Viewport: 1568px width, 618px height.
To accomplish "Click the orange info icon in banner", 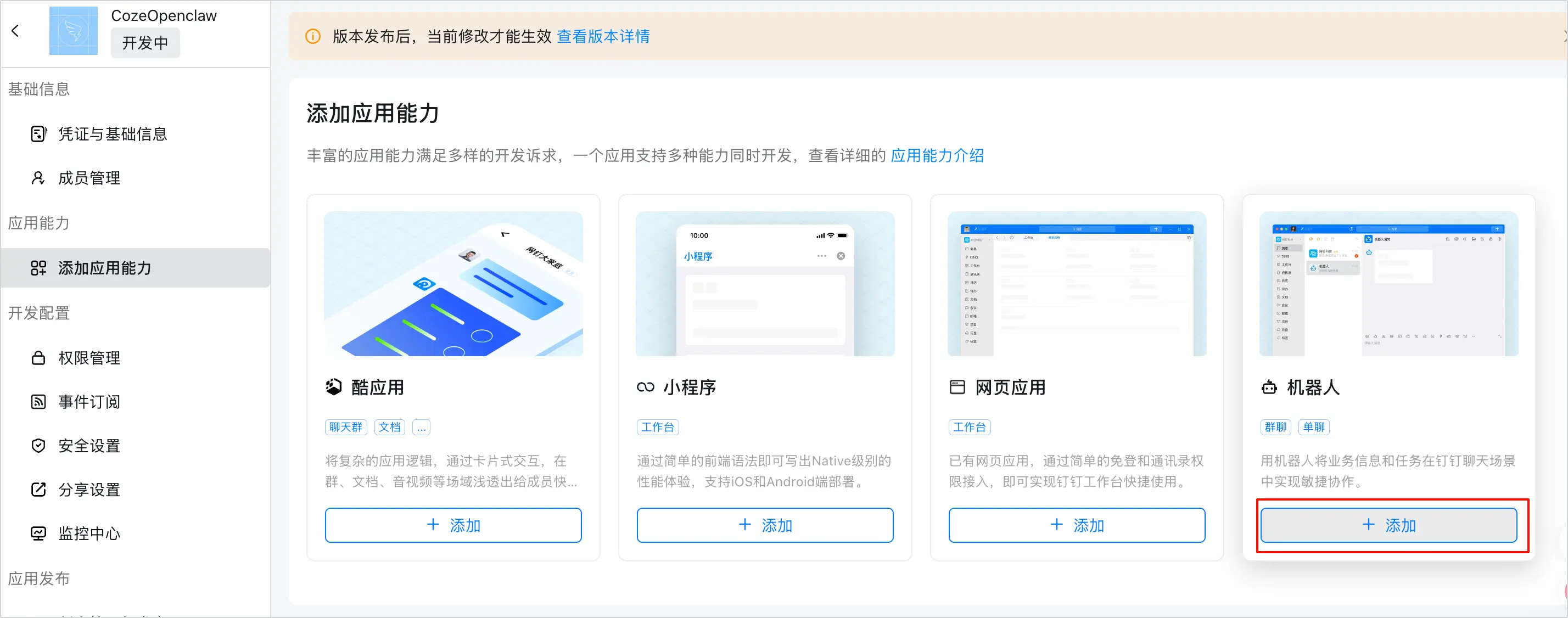I will (x=313, y=36).
